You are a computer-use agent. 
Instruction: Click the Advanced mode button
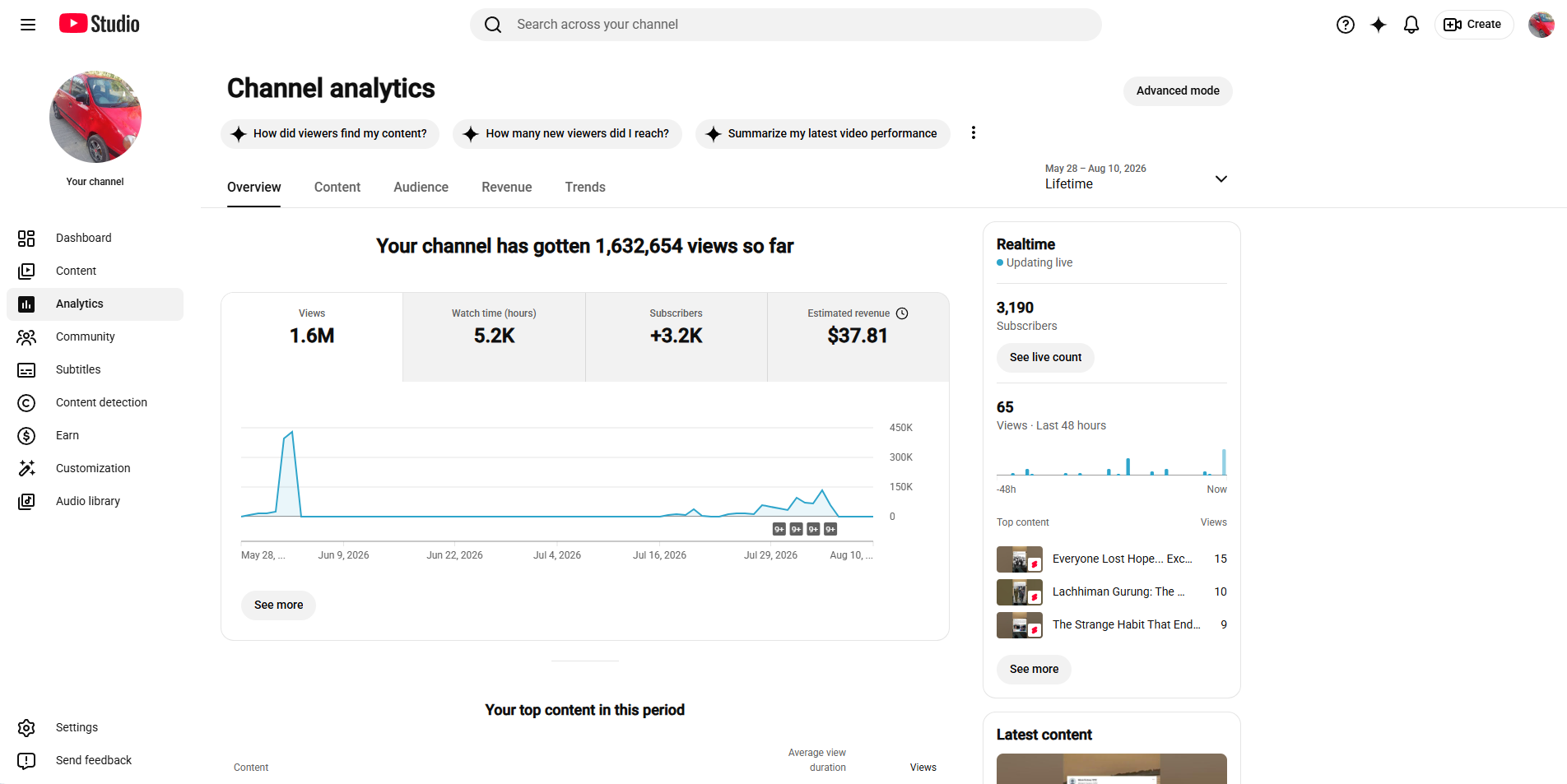(1178, 90)
